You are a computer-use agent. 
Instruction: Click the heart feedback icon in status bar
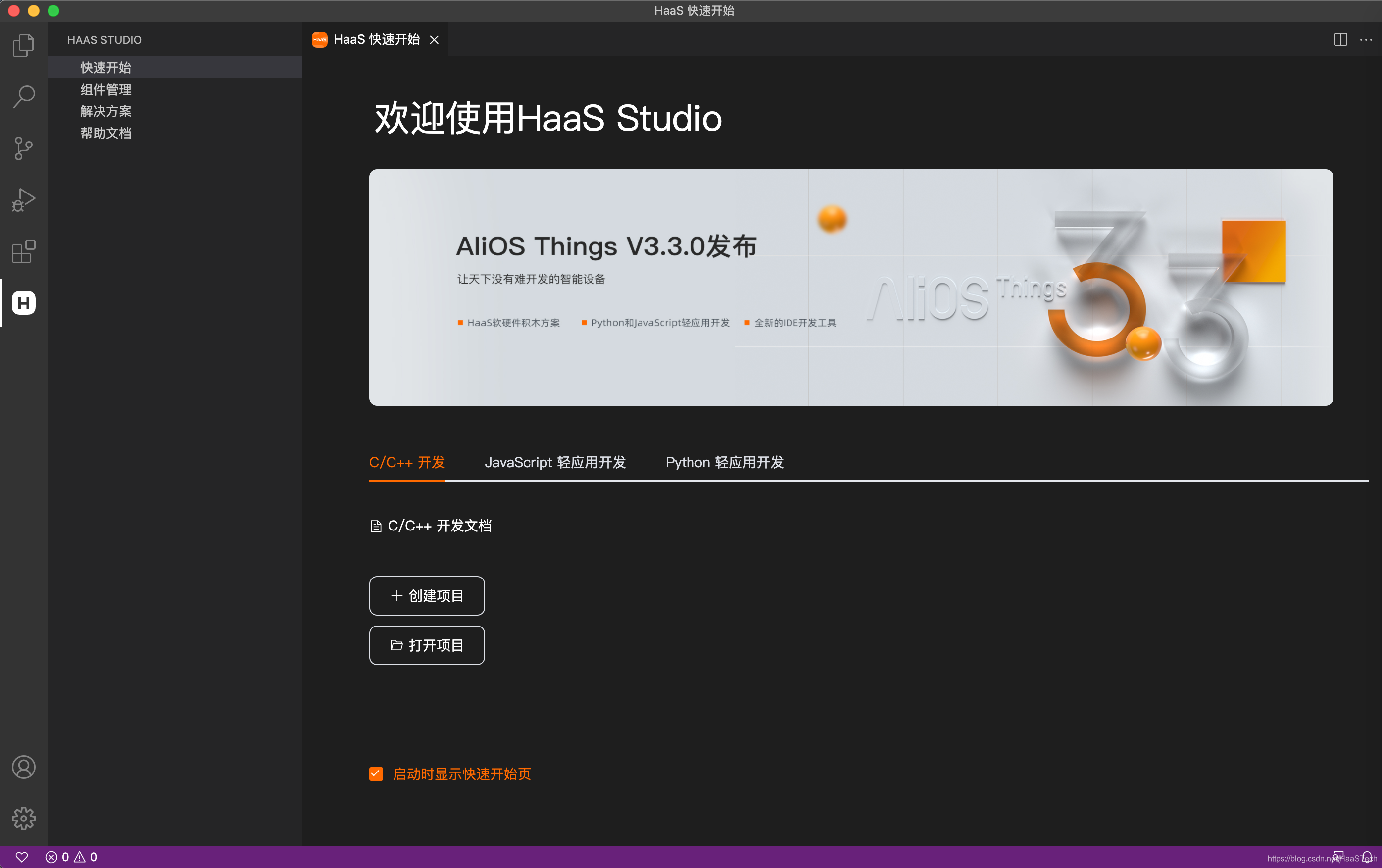pos(21,857)
